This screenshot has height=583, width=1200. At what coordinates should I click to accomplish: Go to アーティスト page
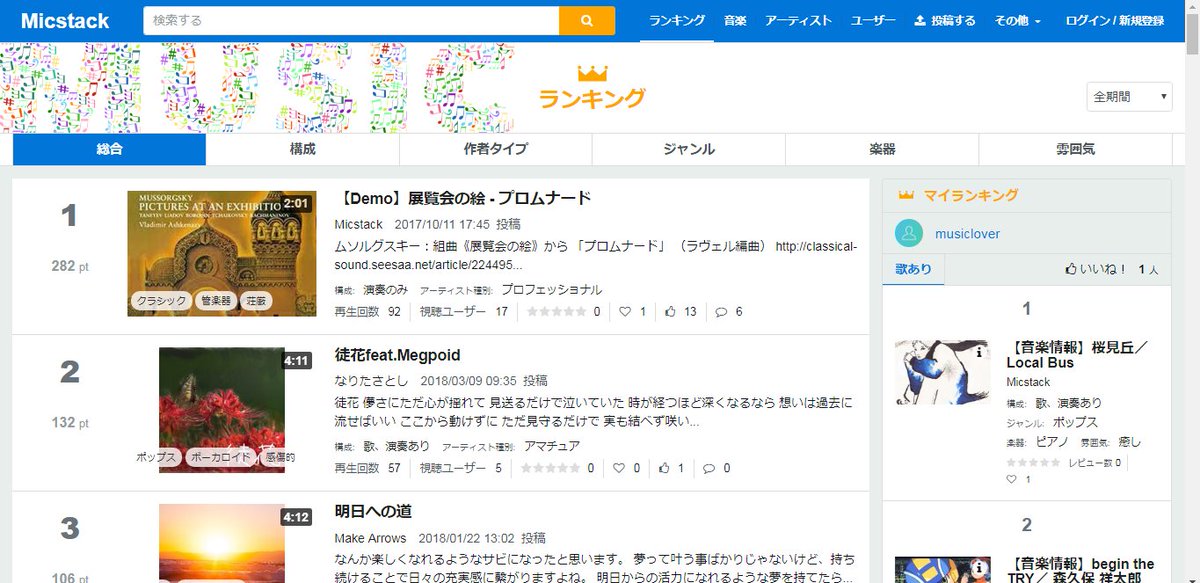798,20
